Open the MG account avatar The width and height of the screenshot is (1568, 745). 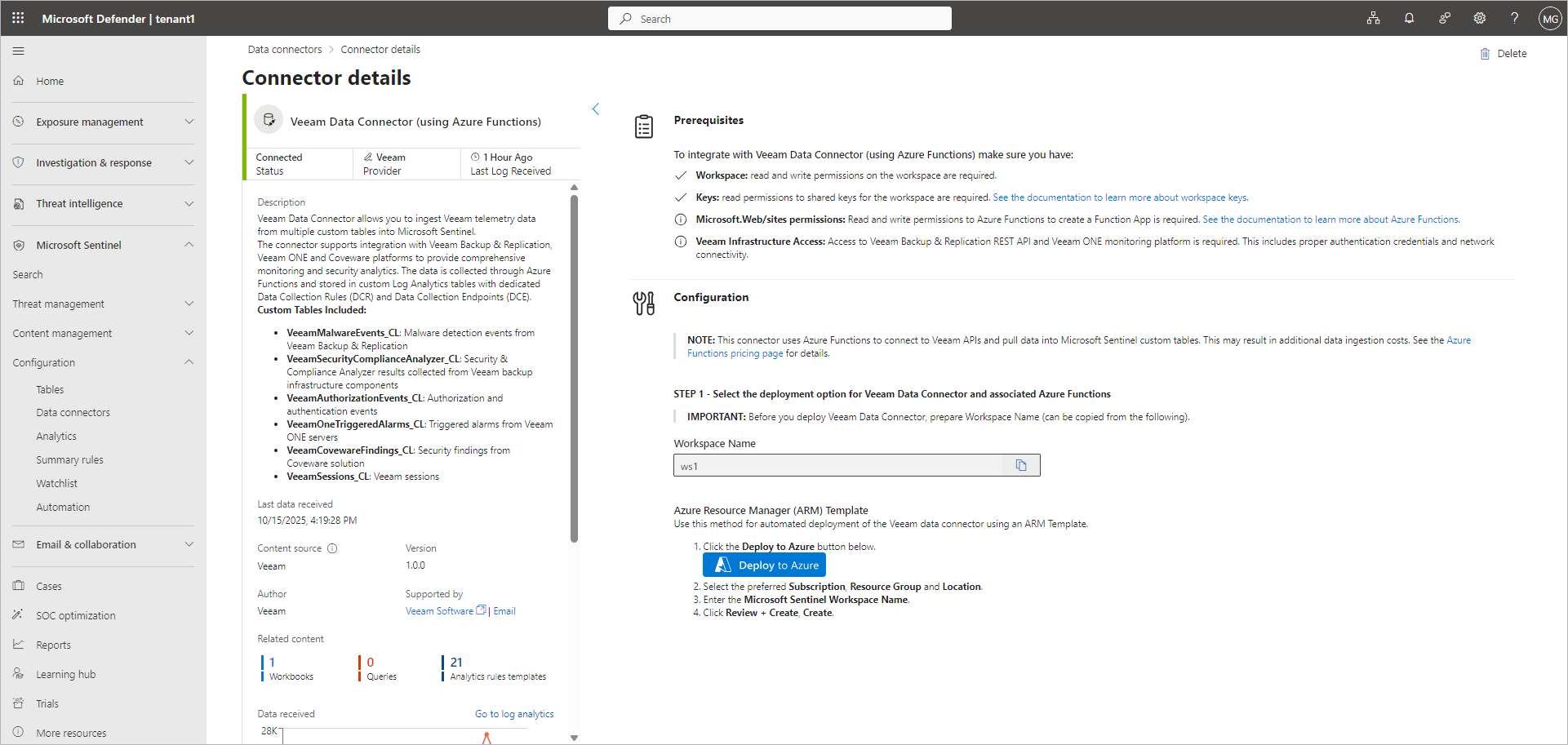(x=1549, y=18)
